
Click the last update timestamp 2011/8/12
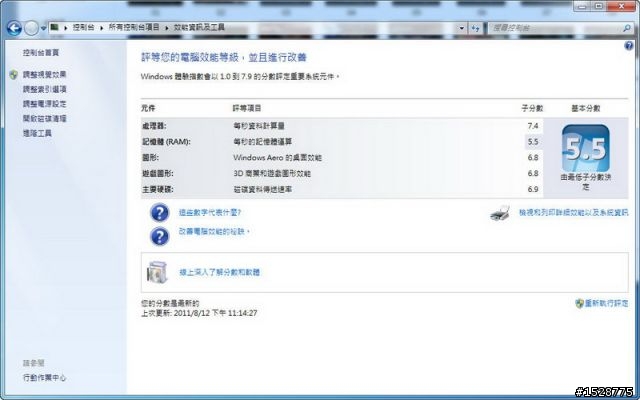215,313
